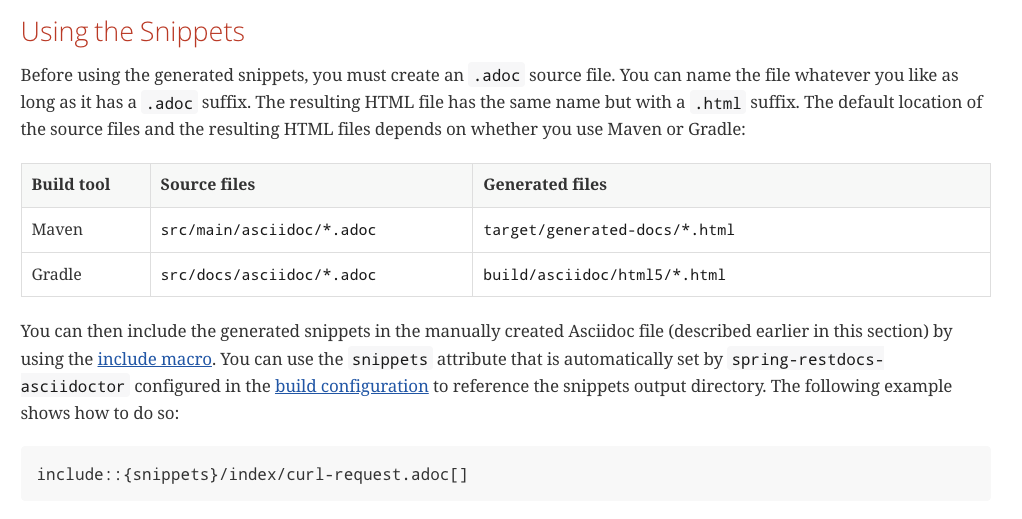Open the build configuration link

[351, 386]
